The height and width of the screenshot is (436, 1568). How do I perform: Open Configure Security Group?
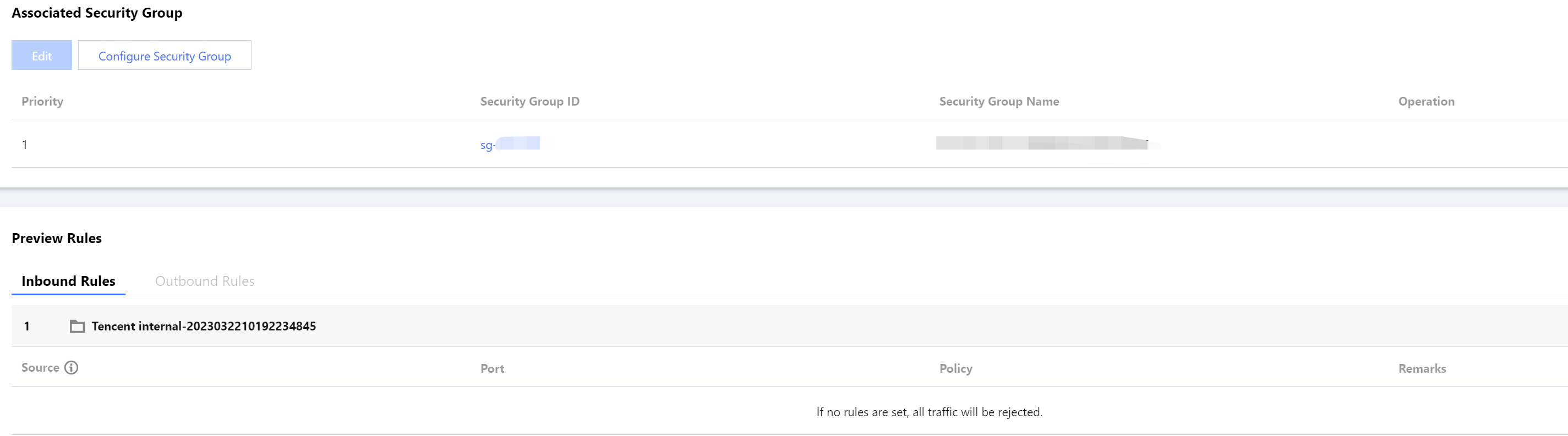coord(165,56)
